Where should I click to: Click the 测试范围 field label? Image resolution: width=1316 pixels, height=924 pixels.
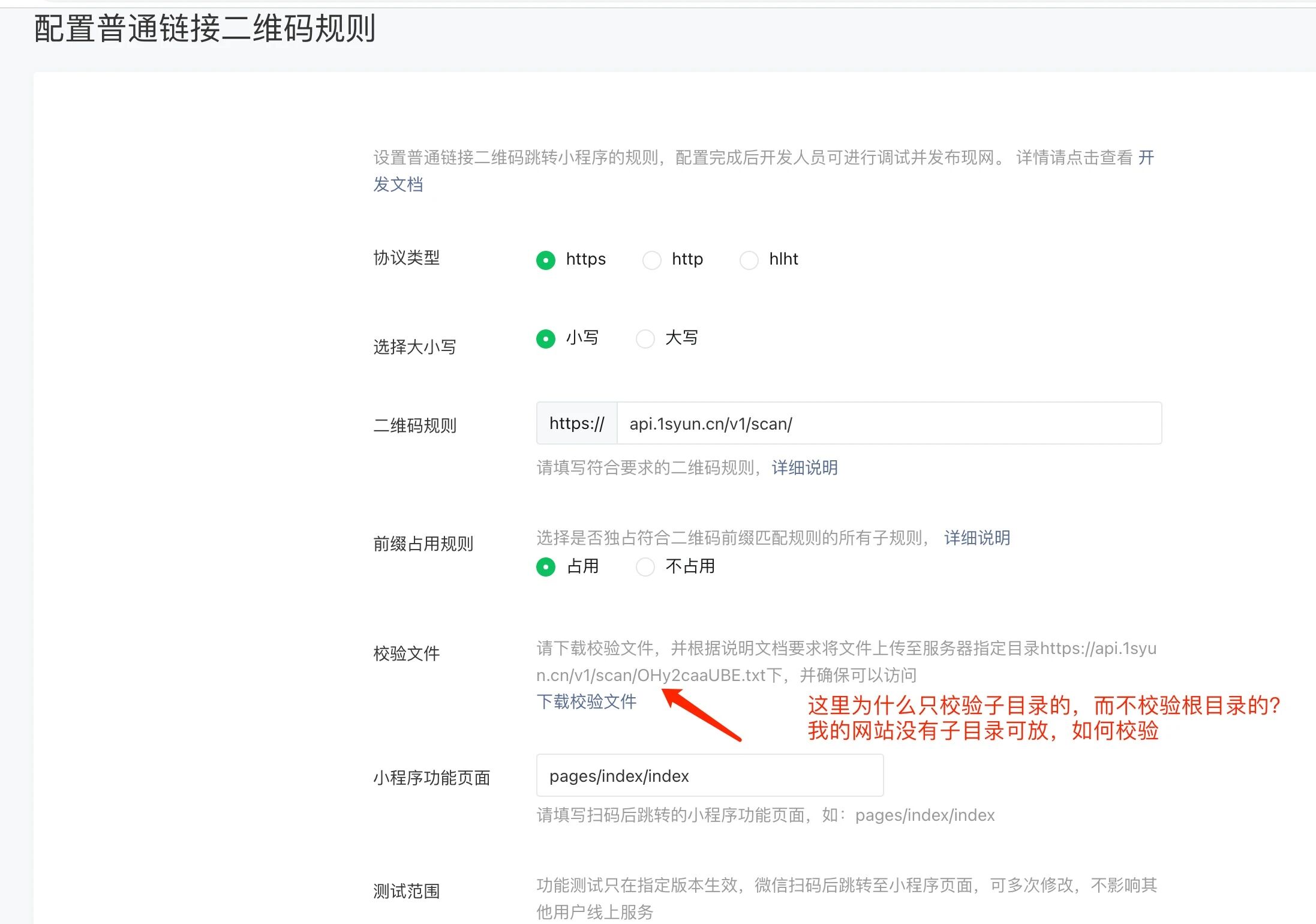point(406,891)
